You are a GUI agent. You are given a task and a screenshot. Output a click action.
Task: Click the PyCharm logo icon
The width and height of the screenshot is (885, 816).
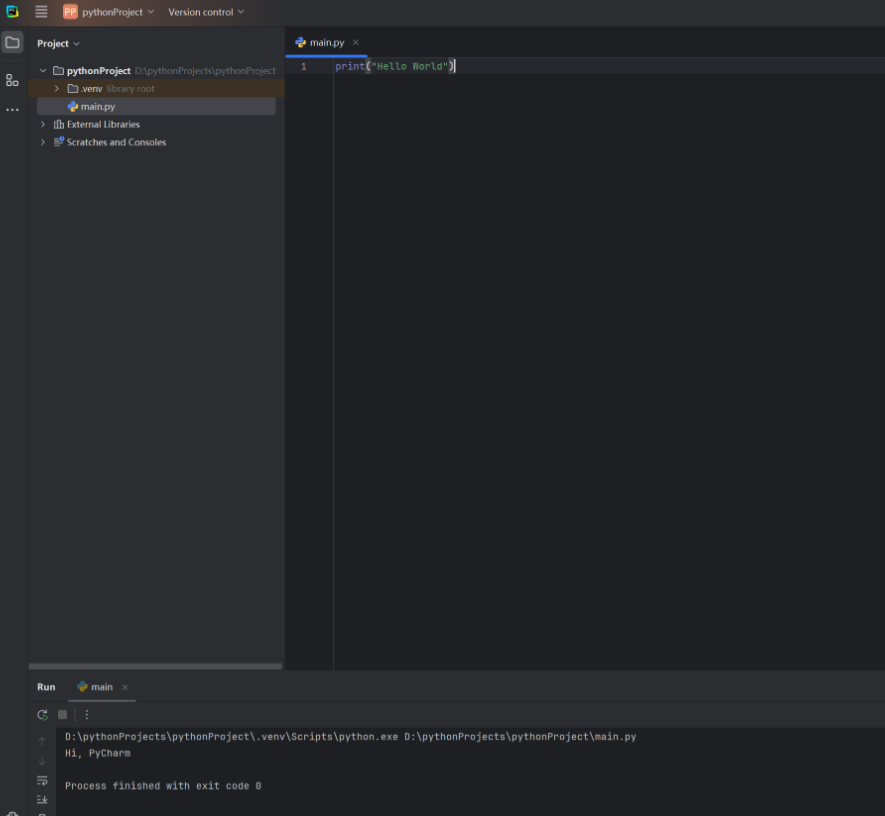(x=12, y=11)
